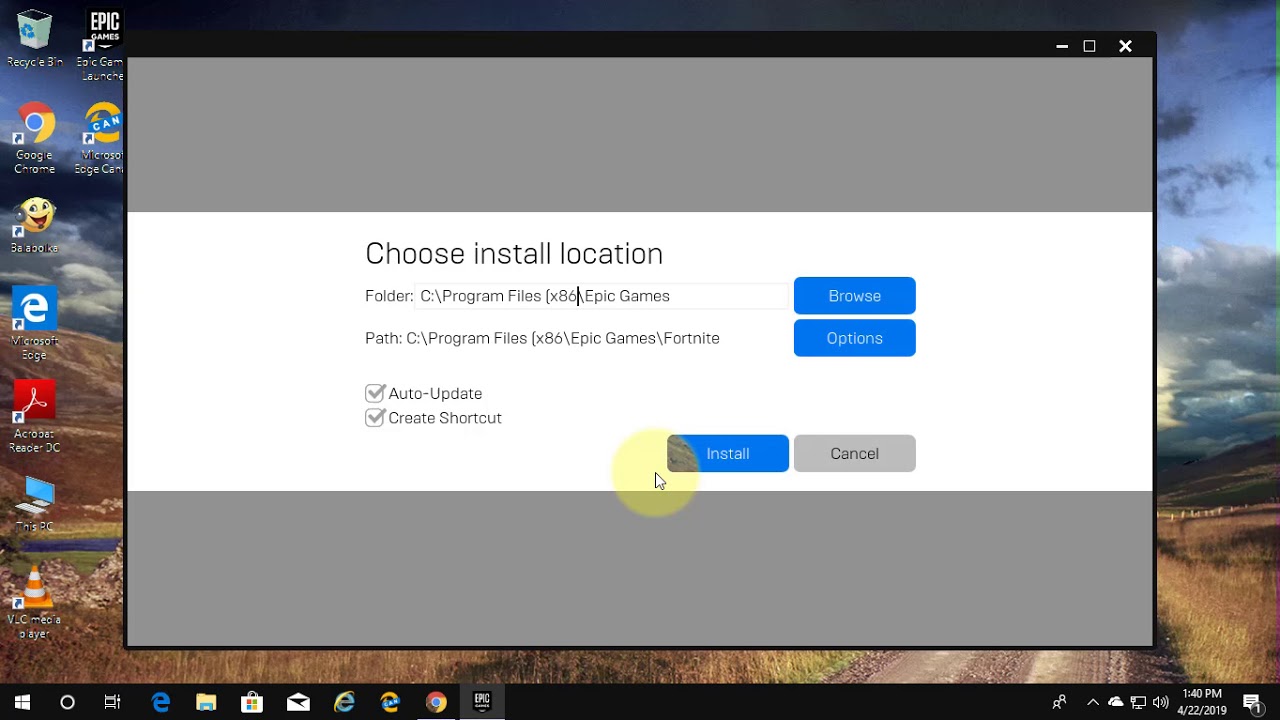Open the Action Center notifications icon

coord(1252,702)
